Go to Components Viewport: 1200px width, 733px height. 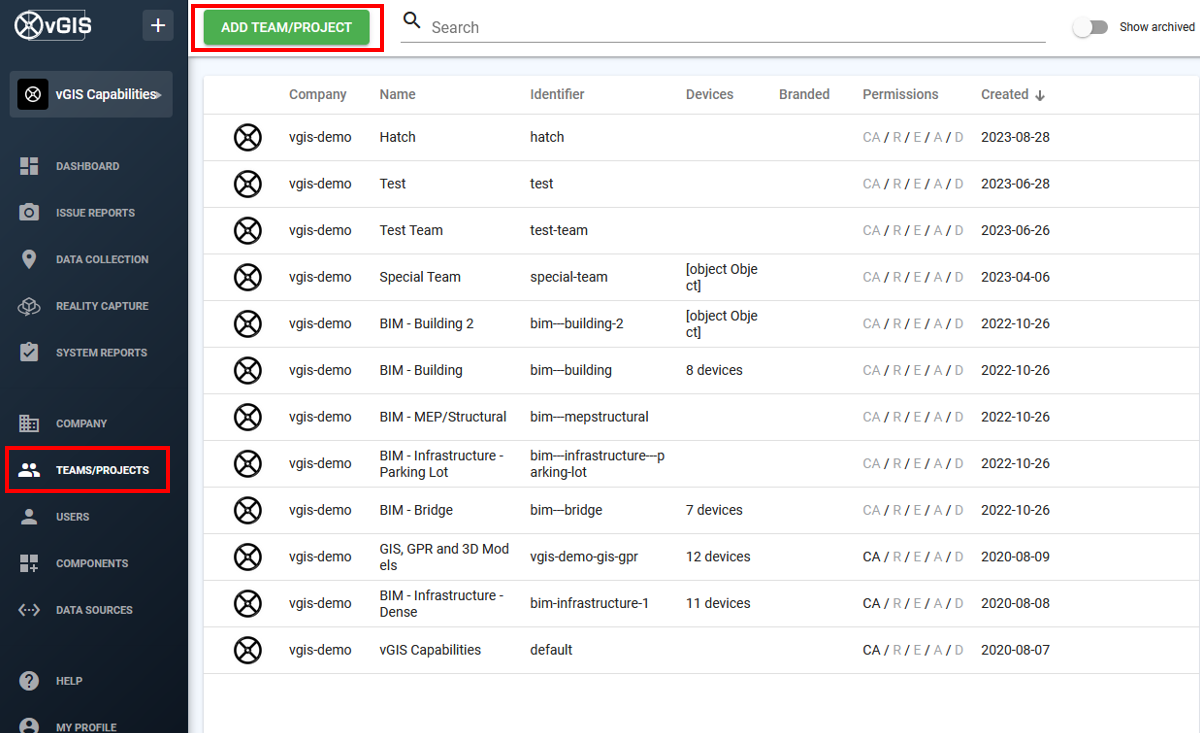click(x=92, y=564)
